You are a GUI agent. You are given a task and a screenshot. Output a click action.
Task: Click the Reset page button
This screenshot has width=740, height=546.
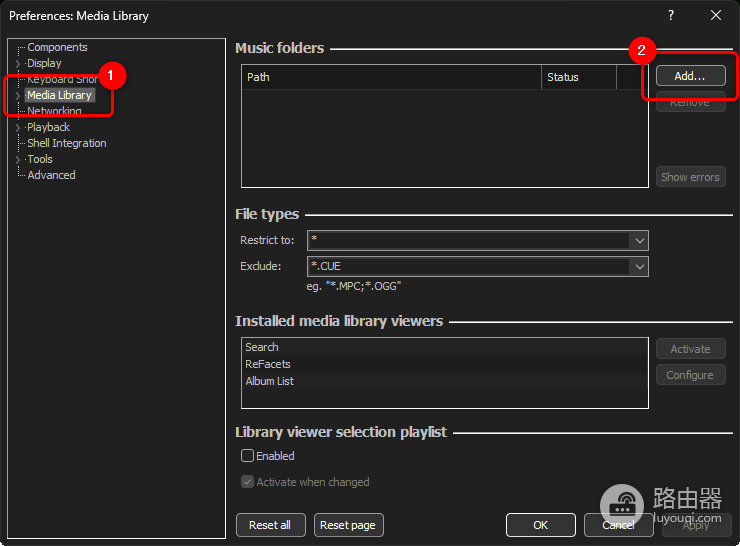point(348,525)
